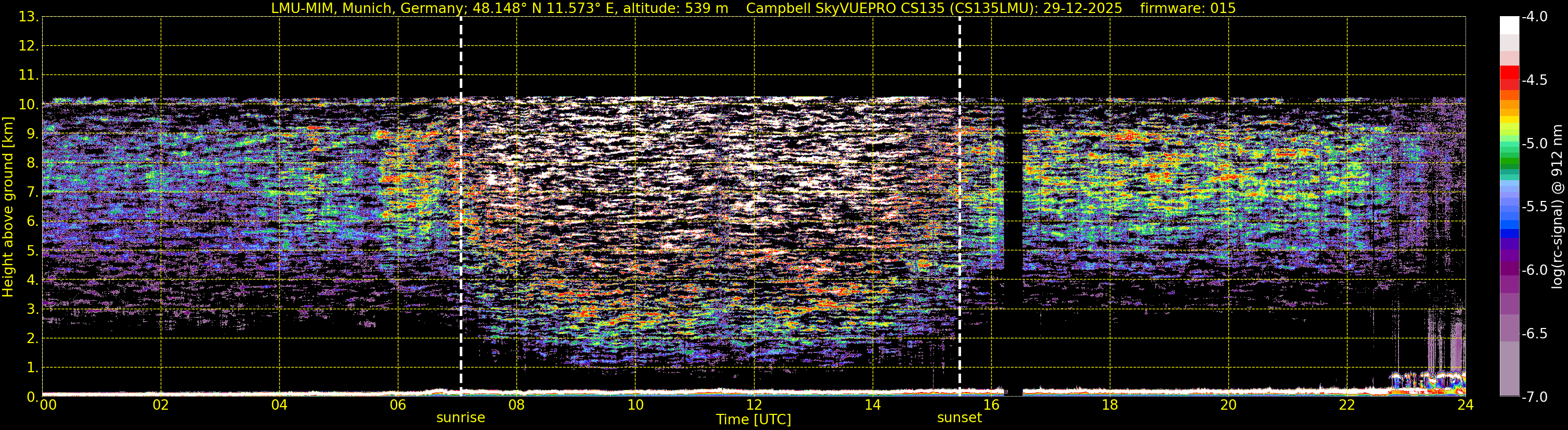This screenshot has width=1568, height=430.
Task: Click the '14' time axis tick label
Action: (873, 405)
